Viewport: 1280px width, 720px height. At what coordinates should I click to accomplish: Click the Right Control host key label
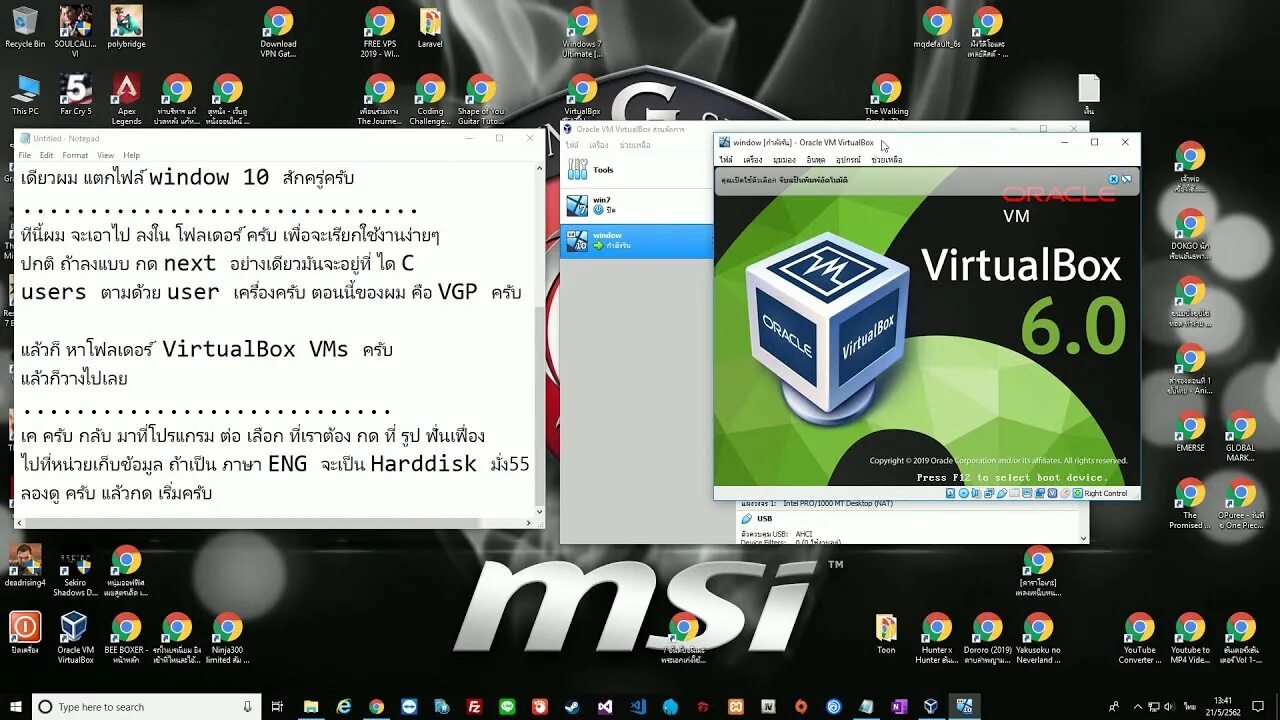1106,493
